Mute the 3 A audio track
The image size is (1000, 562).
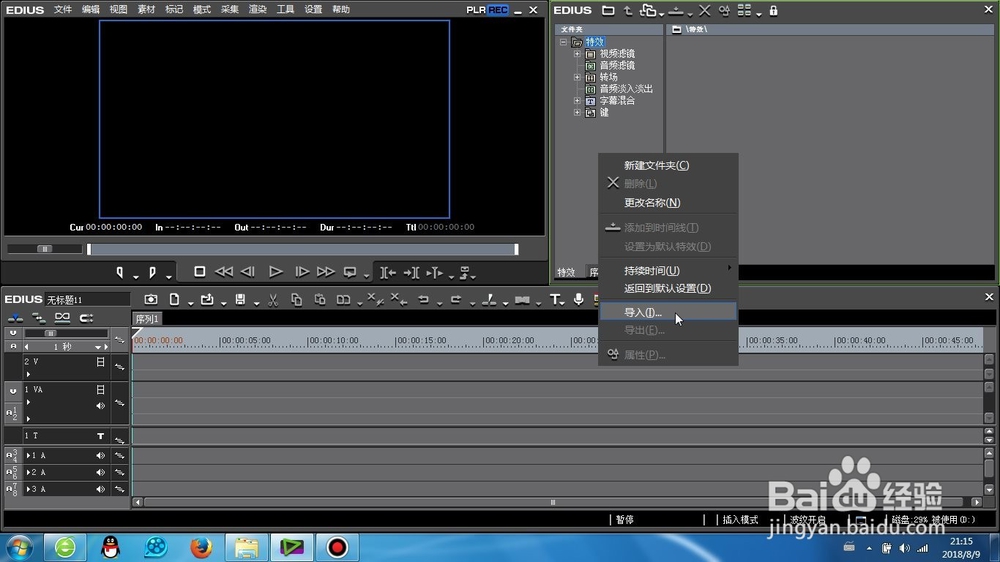click(100, 489)
